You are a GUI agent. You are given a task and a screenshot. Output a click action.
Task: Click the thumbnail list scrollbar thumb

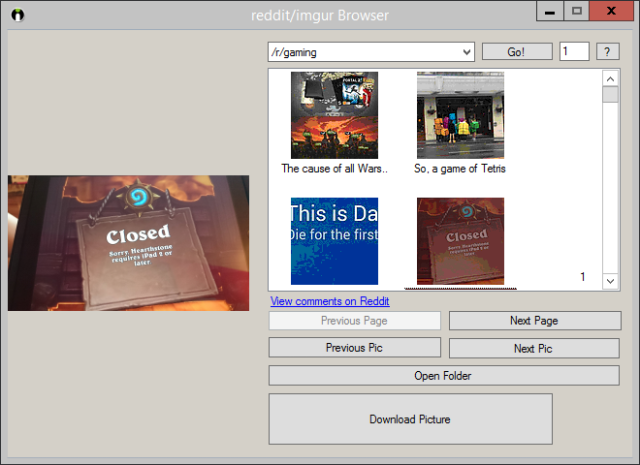click(610, 95)
